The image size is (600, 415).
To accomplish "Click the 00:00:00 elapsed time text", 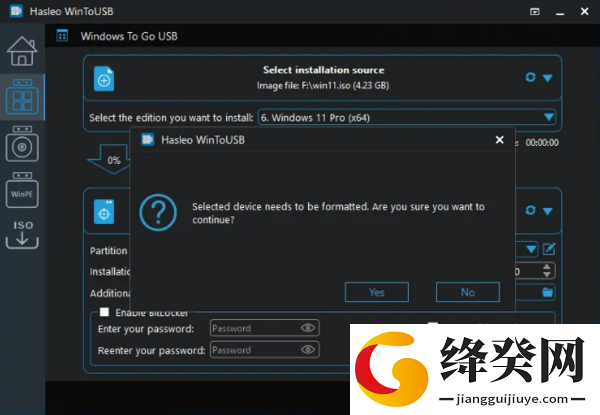I will point(542,143).
